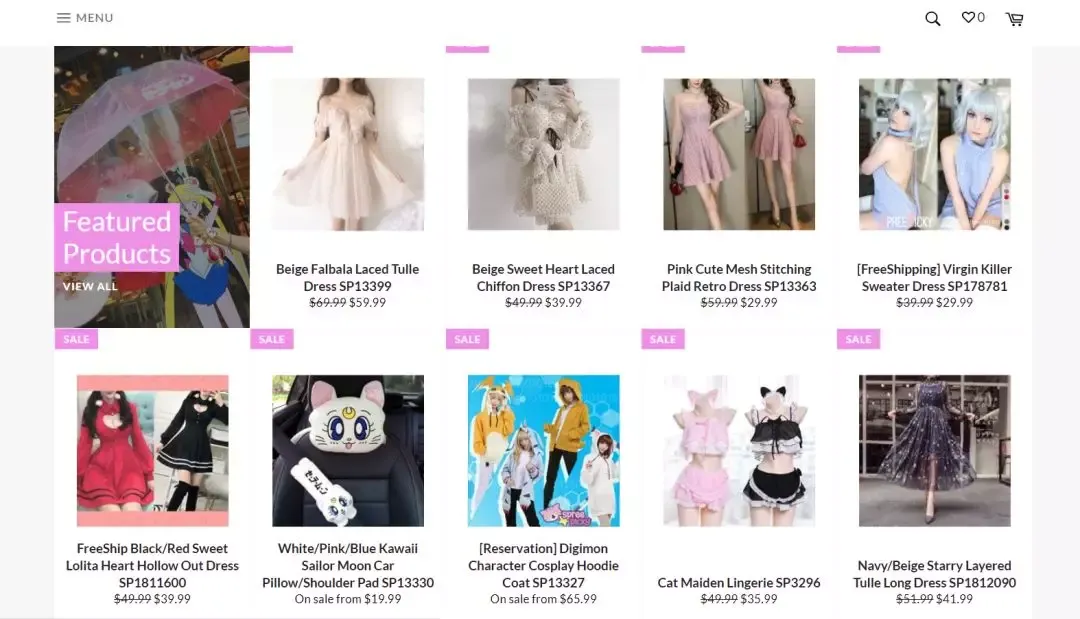Click the search magnifier icon
This screenshot has height=619, width=1080.
pyautogui.click(x=932, y=19)
